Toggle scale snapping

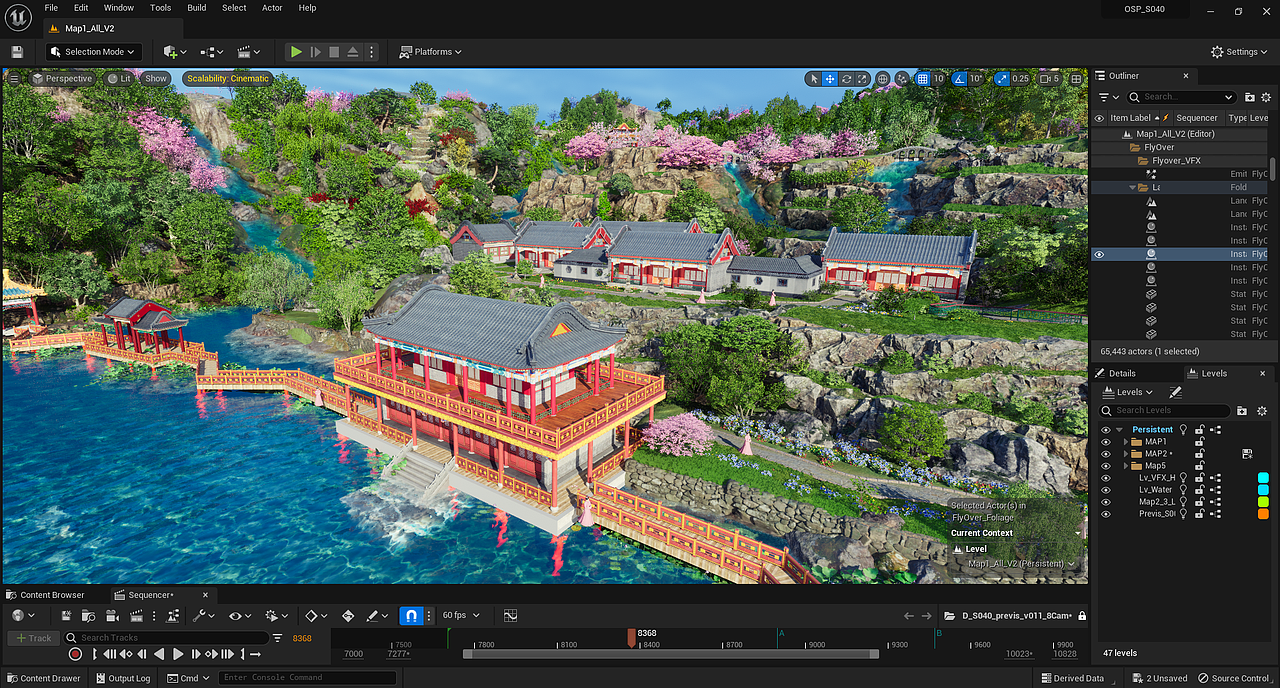click(1001, 79)
